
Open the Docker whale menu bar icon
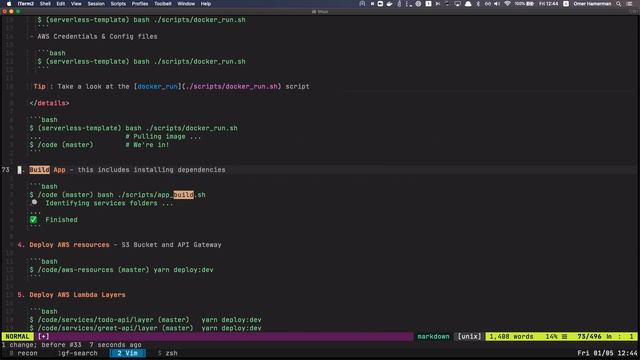click(389, 4)
